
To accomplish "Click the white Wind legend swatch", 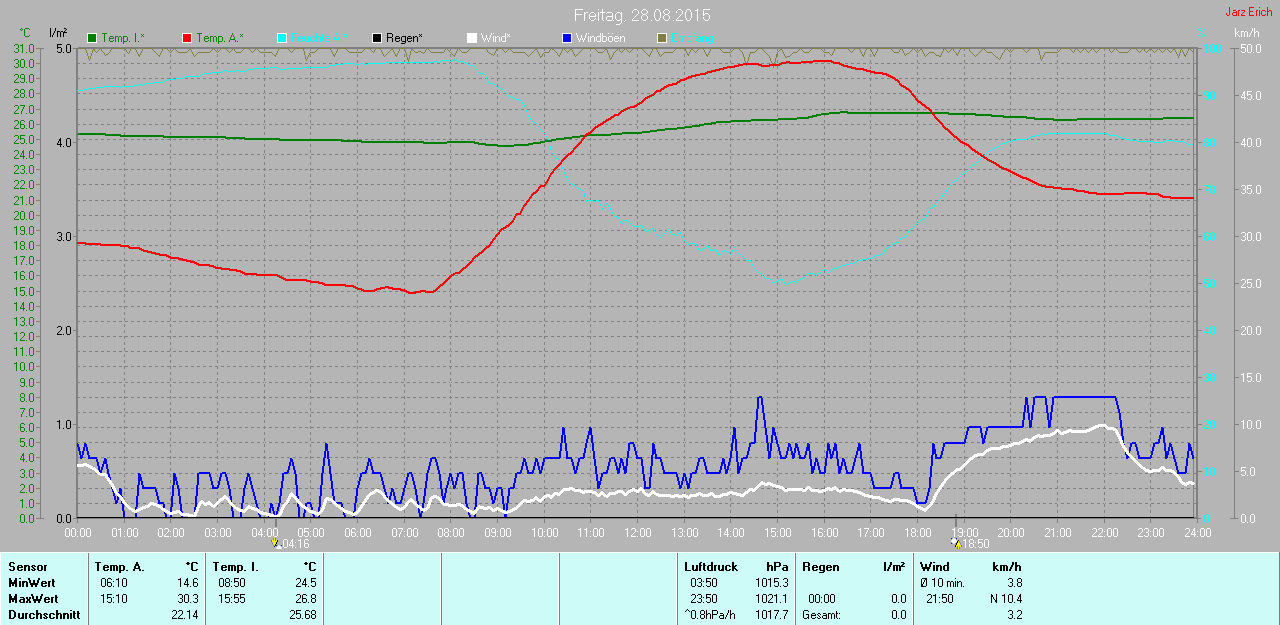I will (471, 38).
